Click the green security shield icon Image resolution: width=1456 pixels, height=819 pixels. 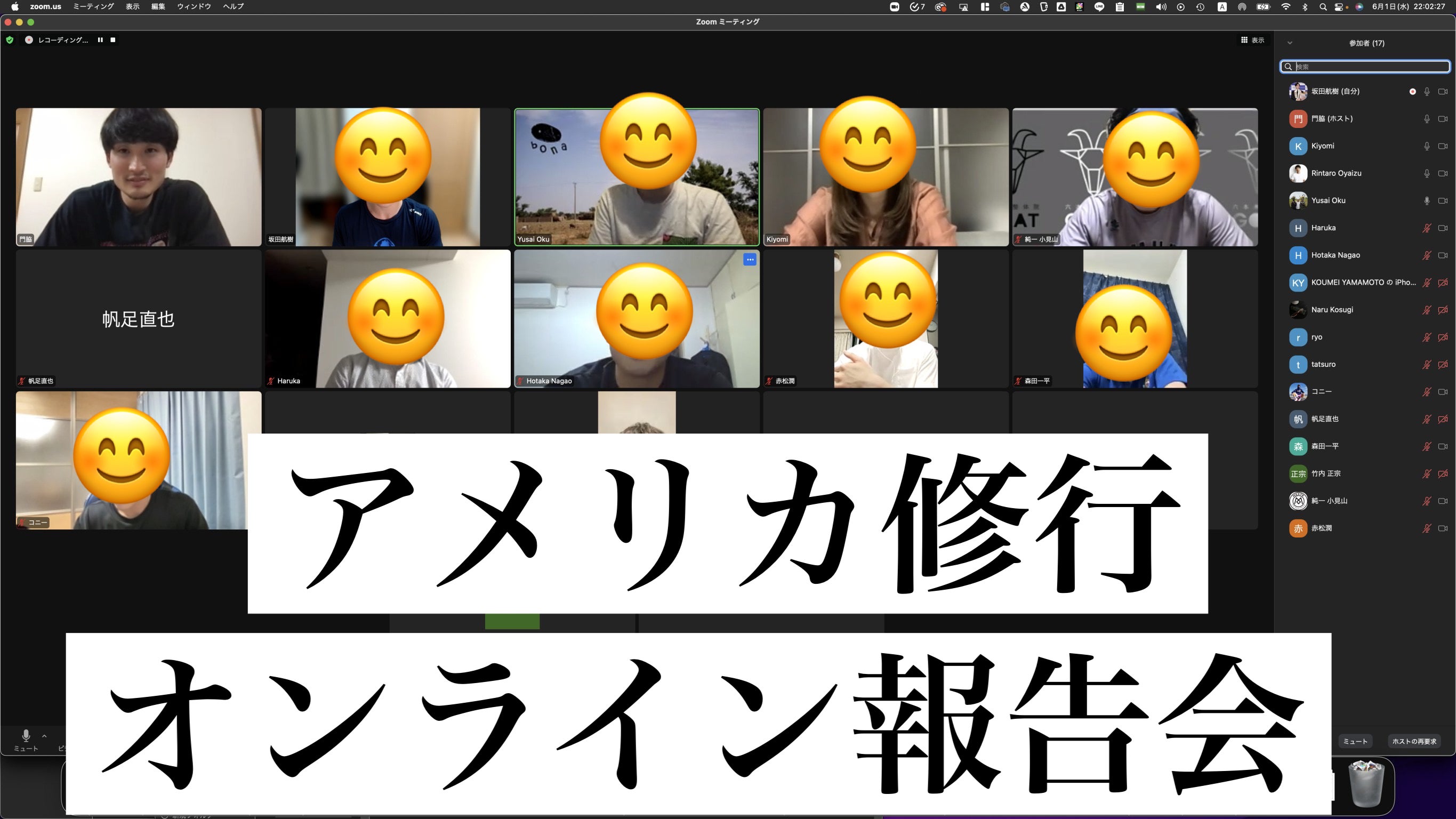(9, 39)
